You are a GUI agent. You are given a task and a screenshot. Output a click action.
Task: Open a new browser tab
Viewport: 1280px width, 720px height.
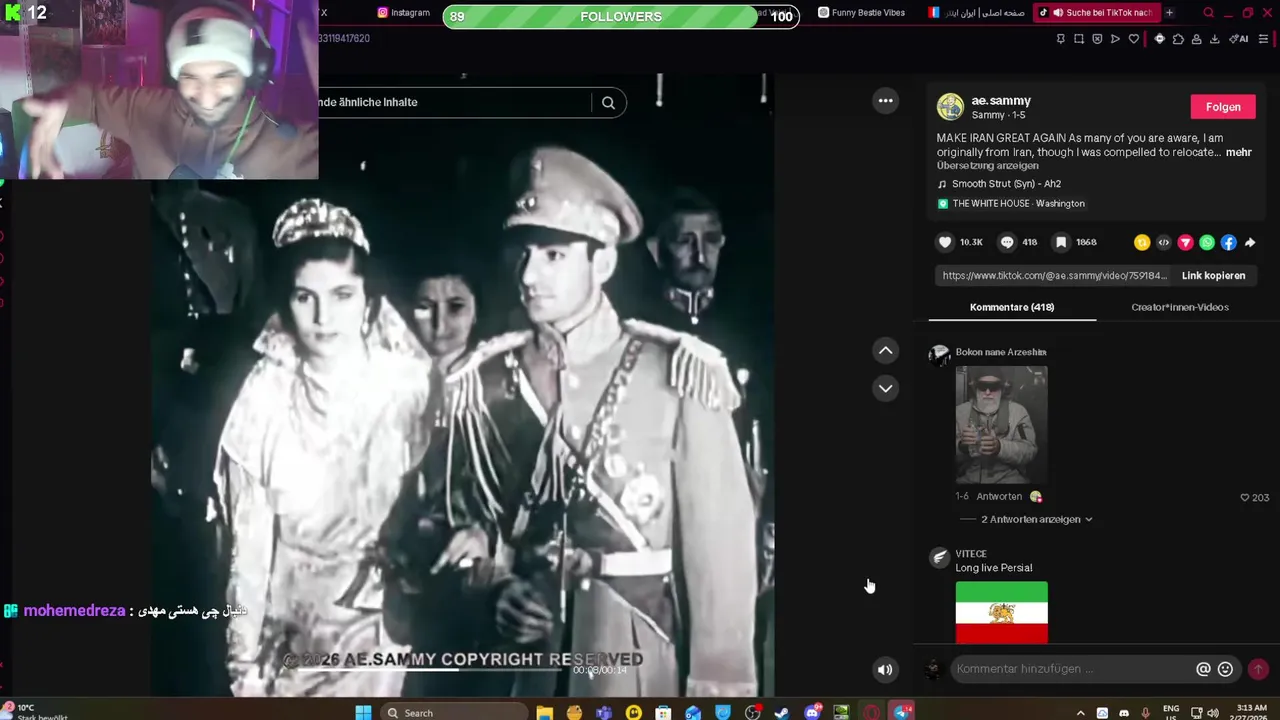(x=1169, y=13)
